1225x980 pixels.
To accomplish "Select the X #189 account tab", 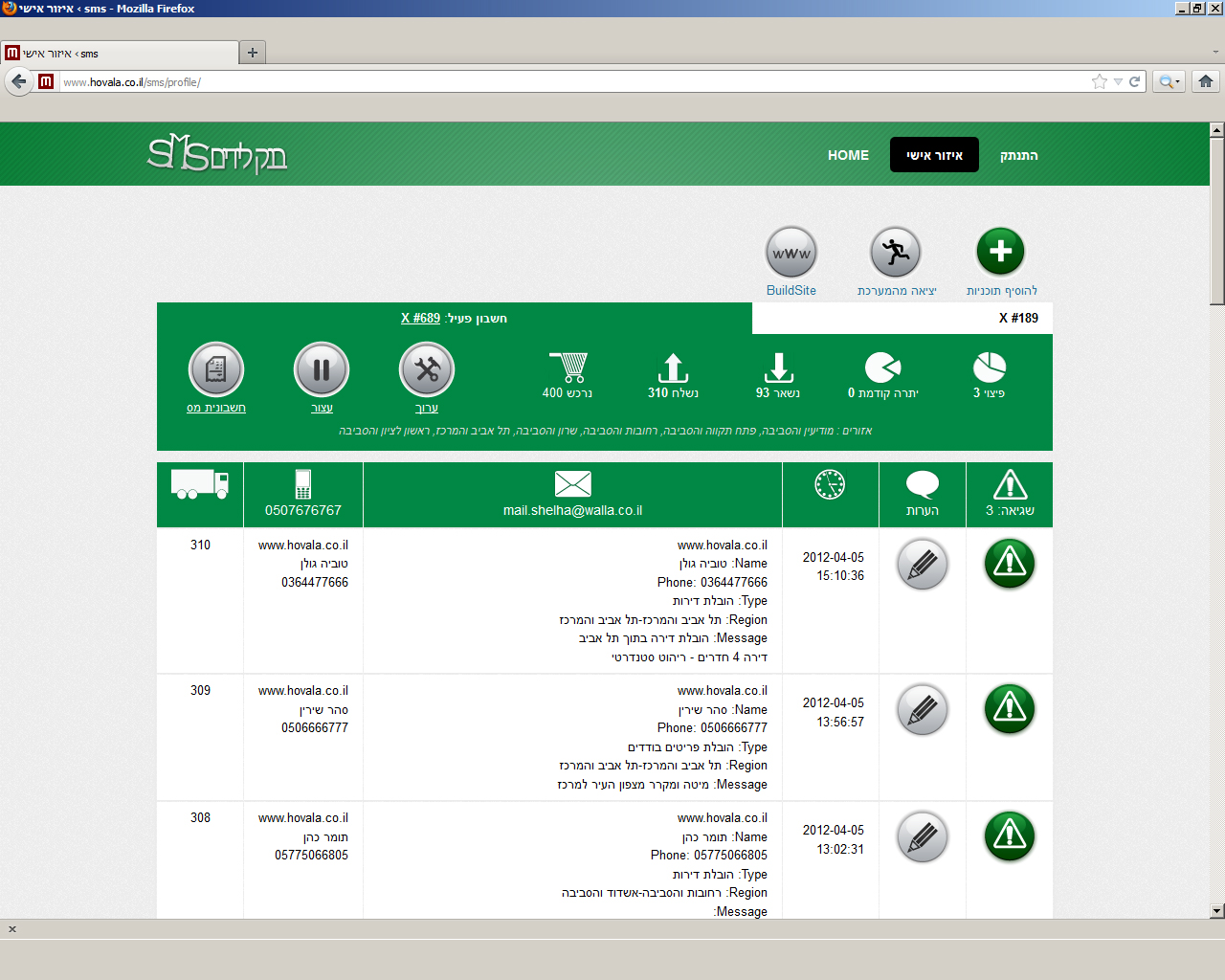I will [x=1018, y=319].
